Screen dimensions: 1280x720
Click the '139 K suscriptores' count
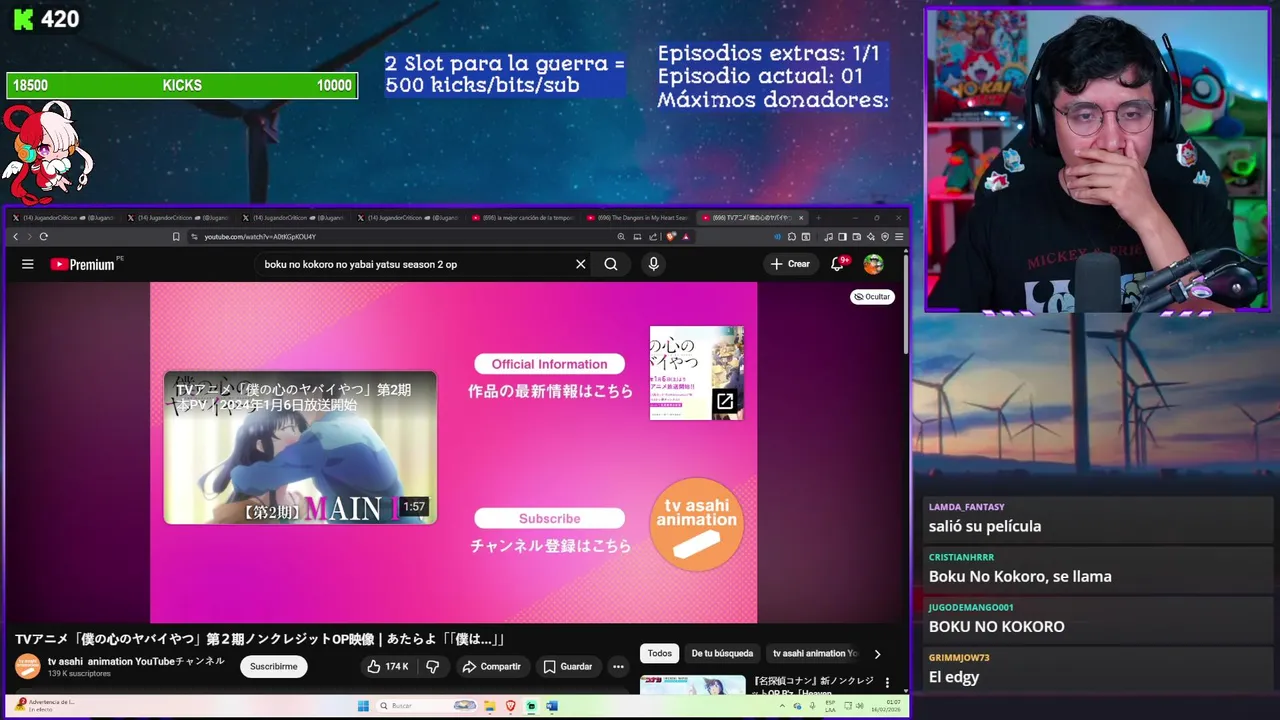[x=80, y=674]
